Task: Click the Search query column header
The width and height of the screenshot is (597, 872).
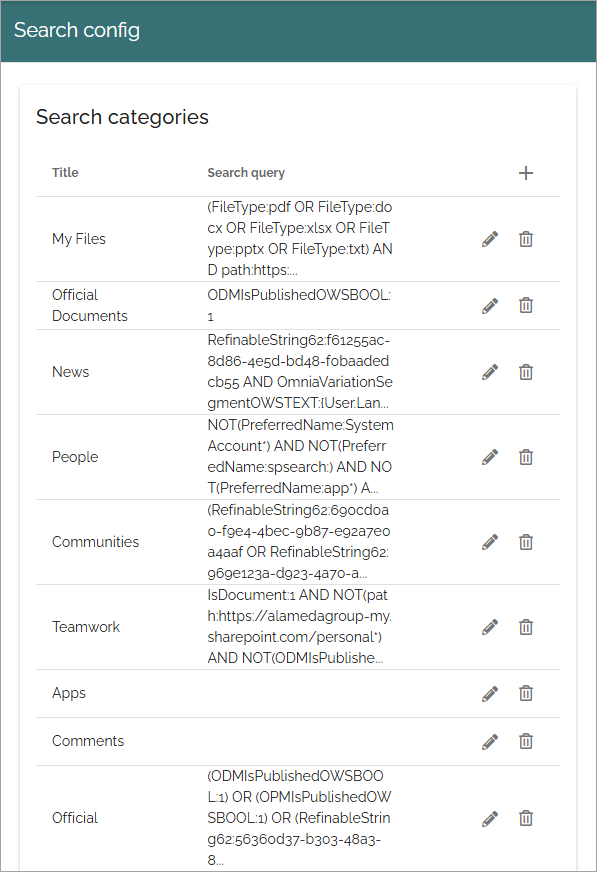Action: (x=246, y=173)
